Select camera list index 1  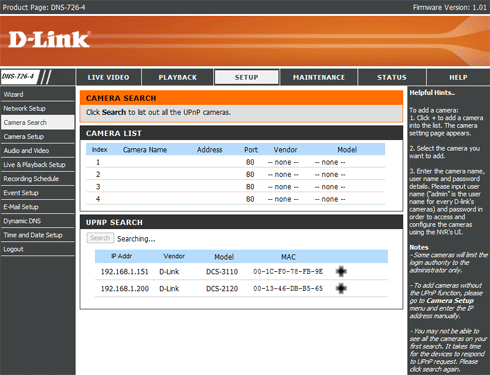(98, 162)
